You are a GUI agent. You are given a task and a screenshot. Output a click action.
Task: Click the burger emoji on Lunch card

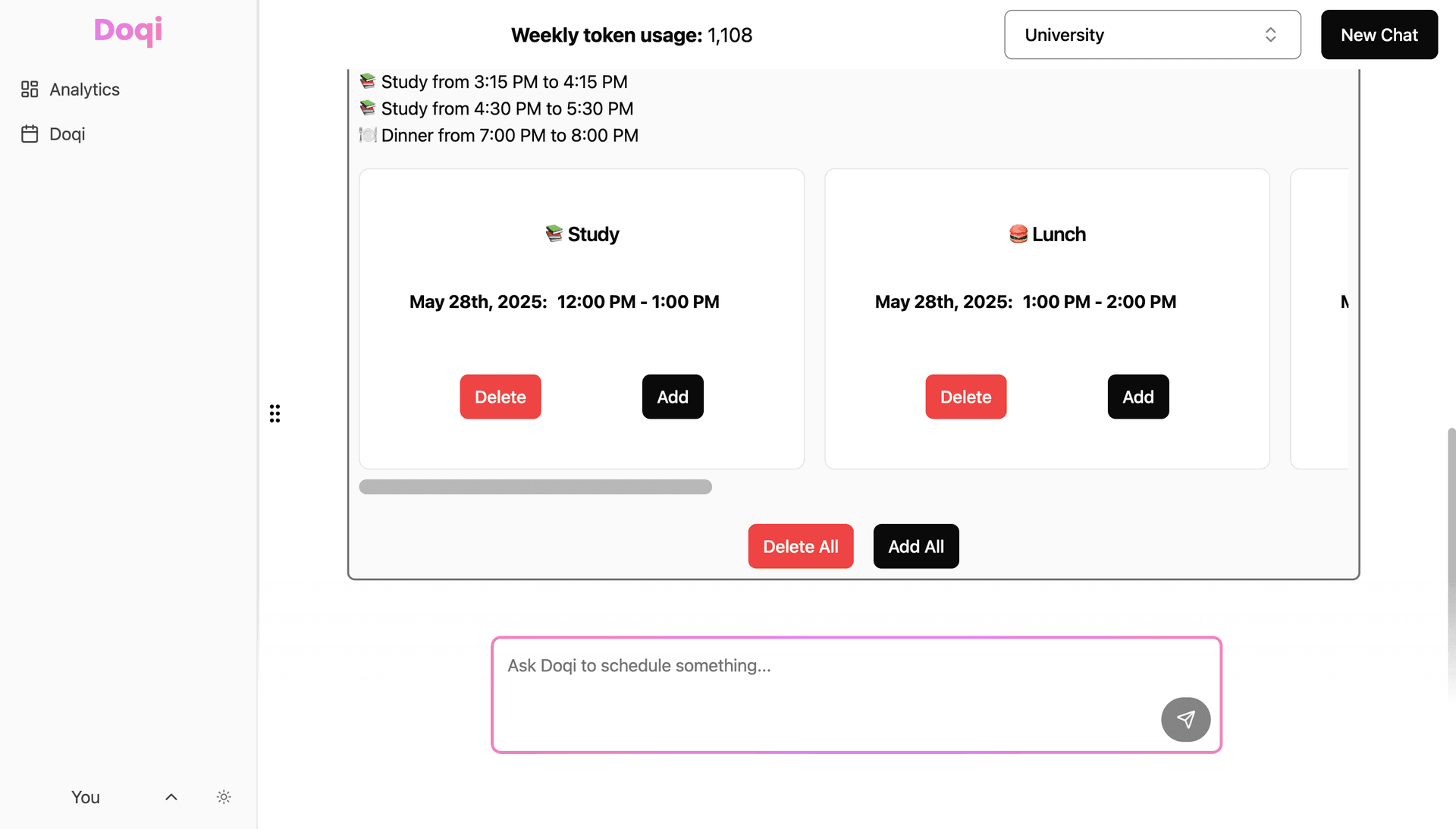click(x=1018, y=234)
